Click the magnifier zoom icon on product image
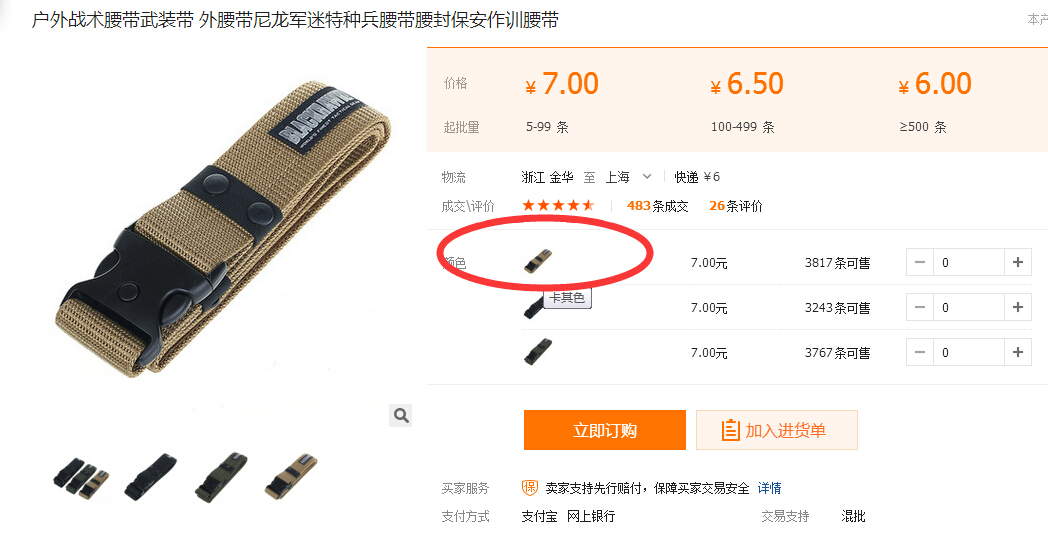 (x=401, y=416)
